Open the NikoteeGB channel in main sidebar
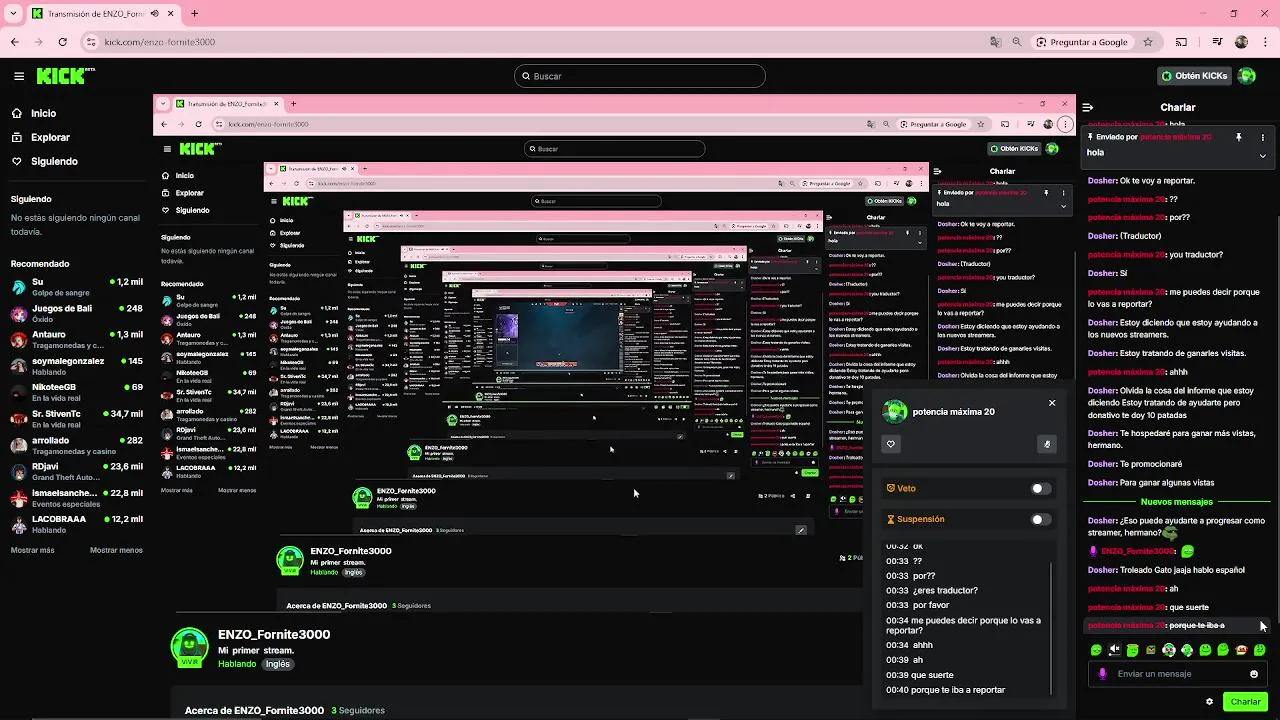Image resolution: width=1280 pixels, height=720 pixels. point(77,391)
